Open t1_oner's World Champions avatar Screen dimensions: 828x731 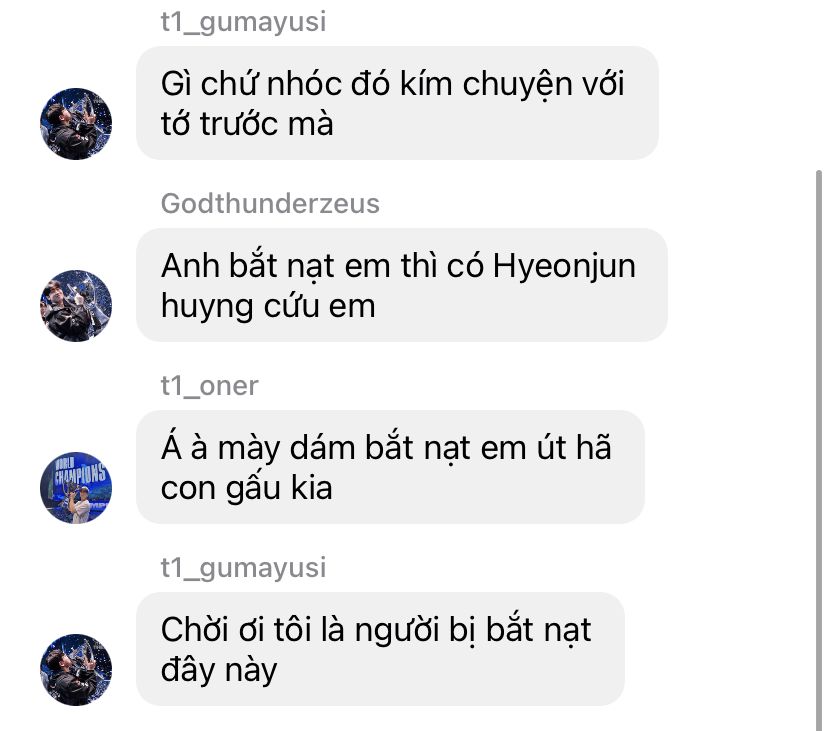click(x=76, y=488)
